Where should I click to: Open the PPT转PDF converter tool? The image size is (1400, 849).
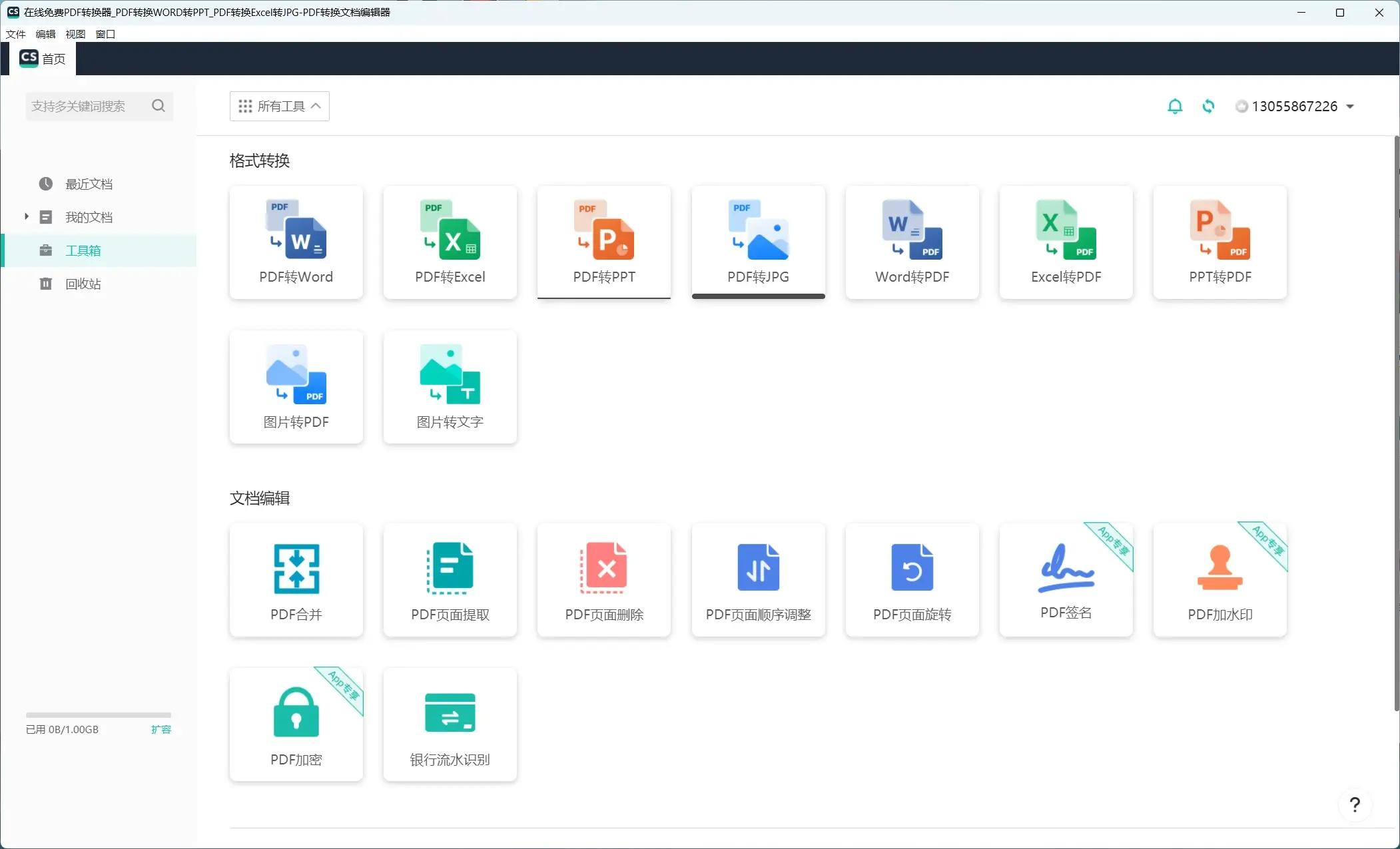point(1220,242)
